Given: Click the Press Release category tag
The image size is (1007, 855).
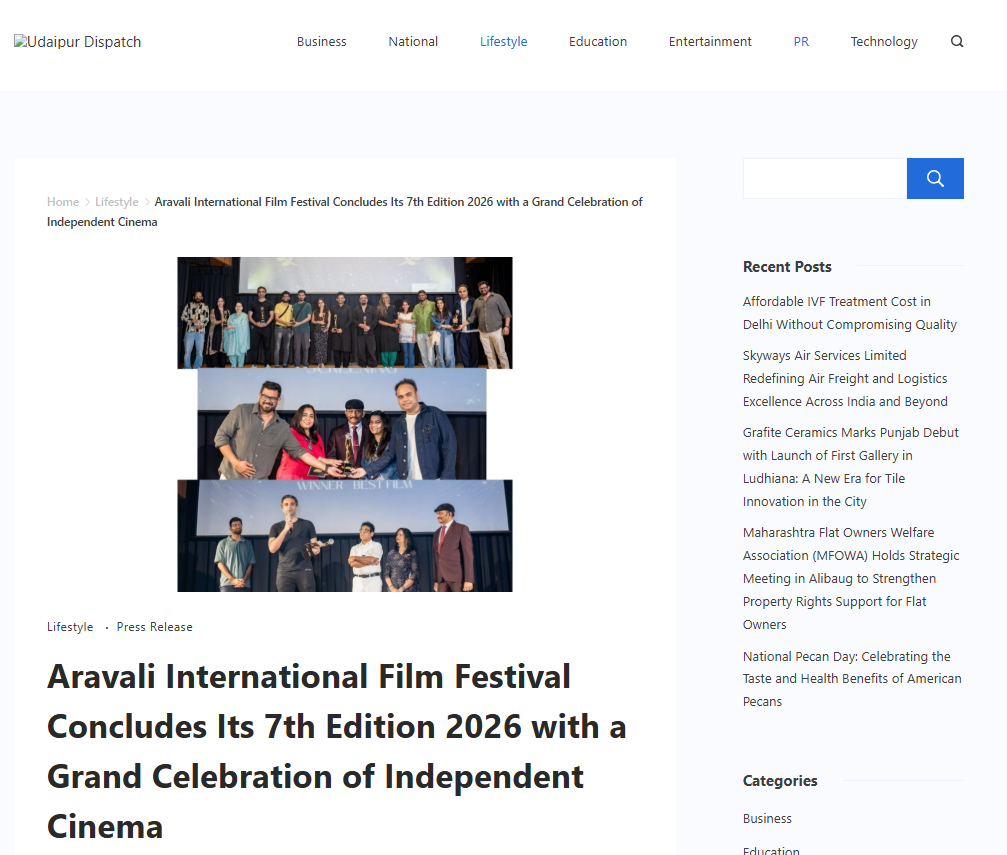Looking at the screenshot, I should click(x=154, y=627).
